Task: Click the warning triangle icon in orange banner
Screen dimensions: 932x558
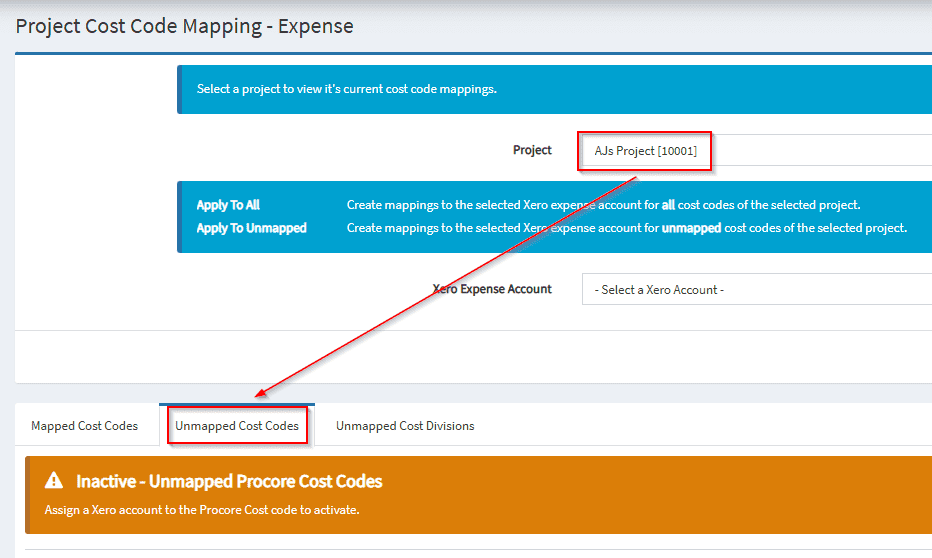Action: pos(54,482)
